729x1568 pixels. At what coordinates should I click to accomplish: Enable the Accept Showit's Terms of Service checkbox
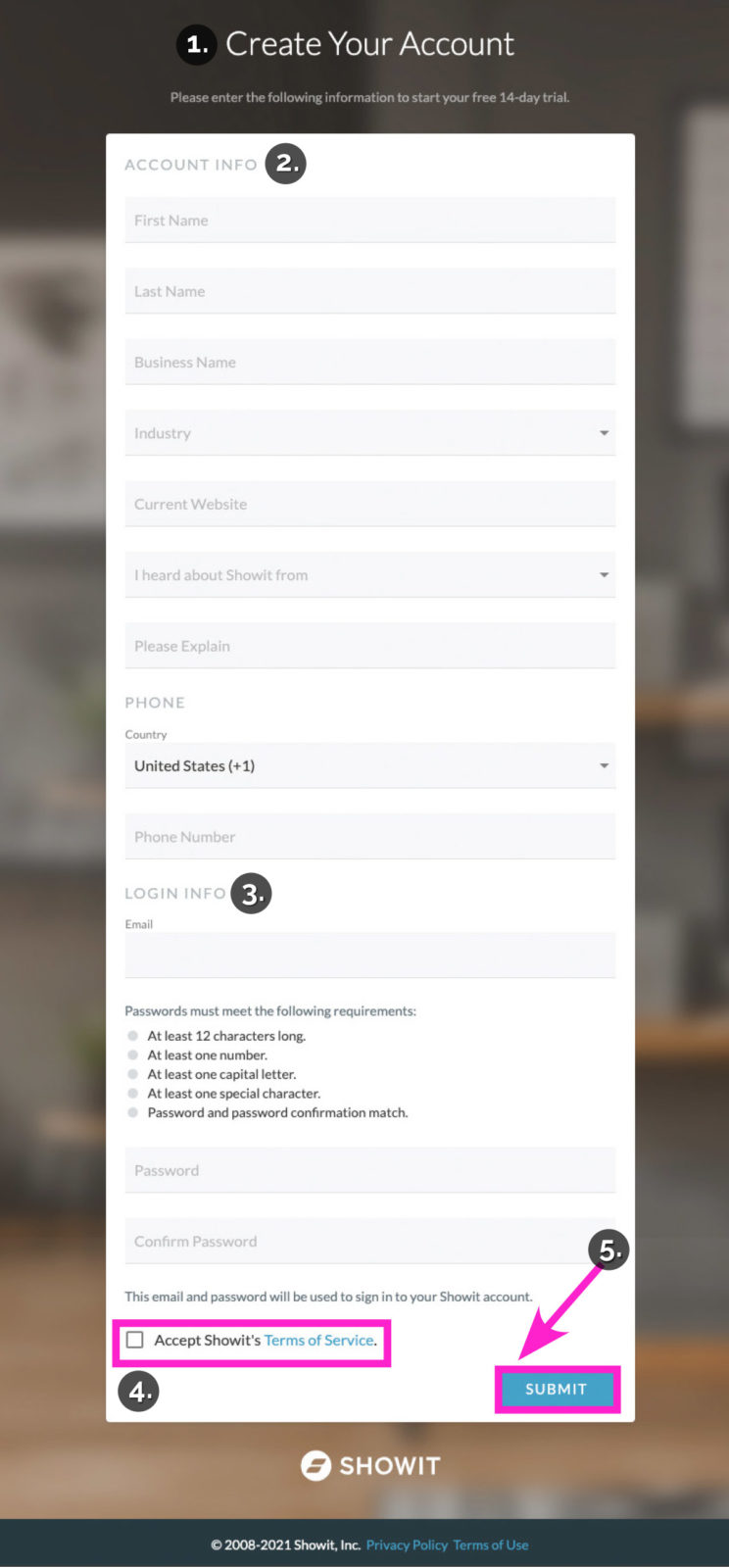tap(134, 1339)
